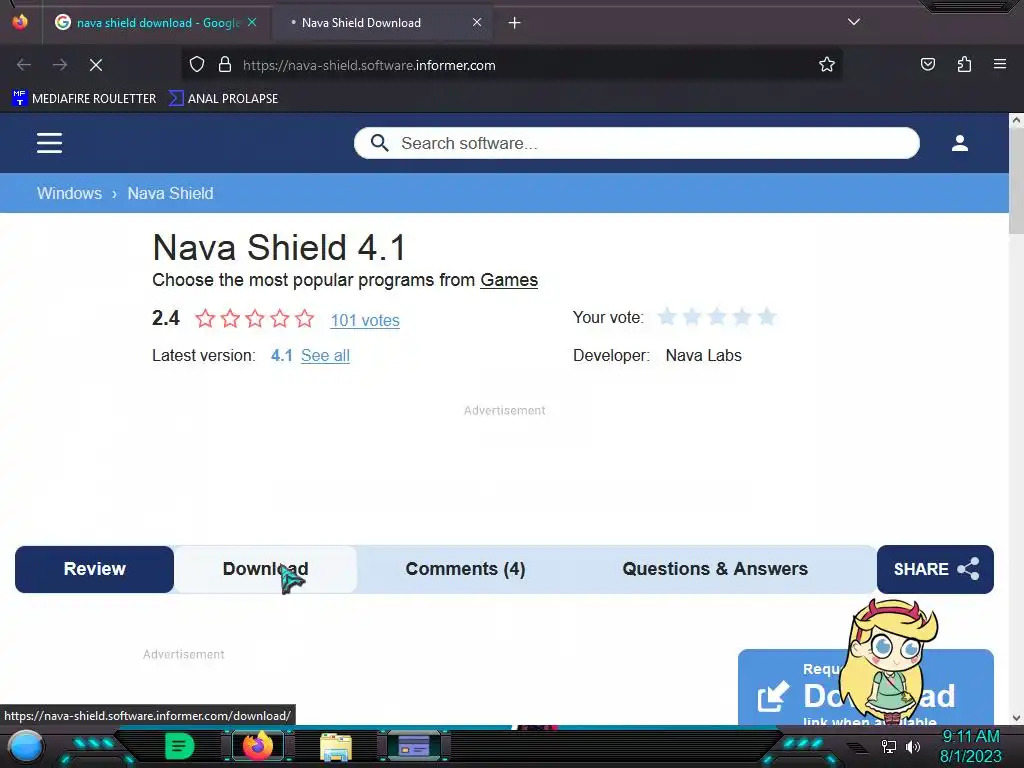
Task: Click the SHARE button
Action: [935, 569]
